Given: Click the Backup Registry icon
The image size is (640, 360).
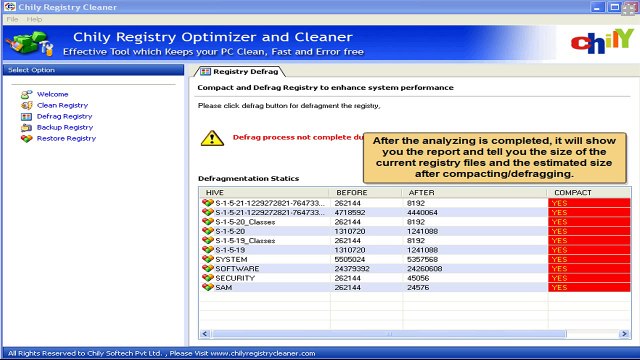Looking at the screenshot, I should point(27,127).
